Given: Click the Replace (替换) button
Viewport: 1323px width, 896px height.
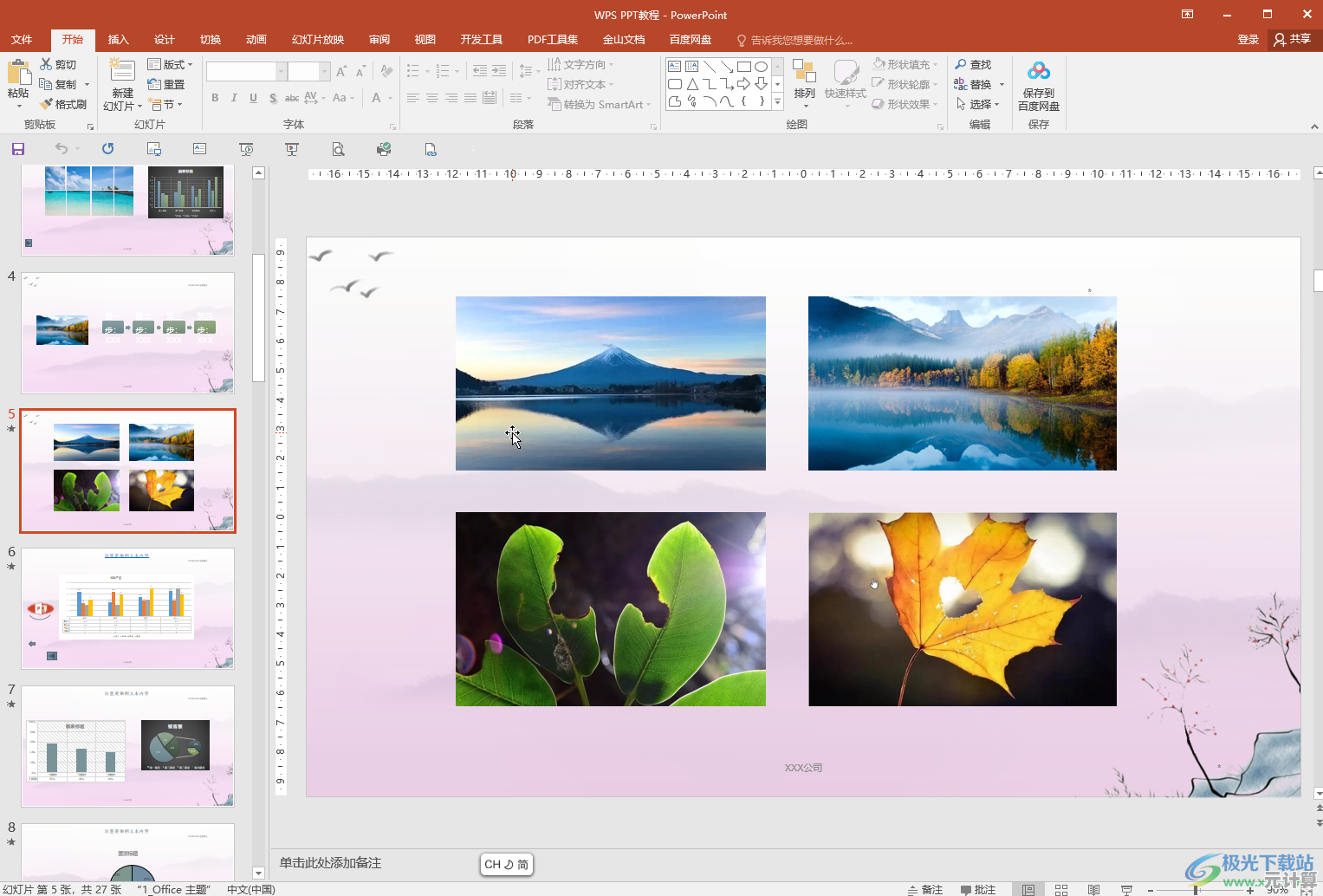Looking at the screenshot, I should (973, 84).
